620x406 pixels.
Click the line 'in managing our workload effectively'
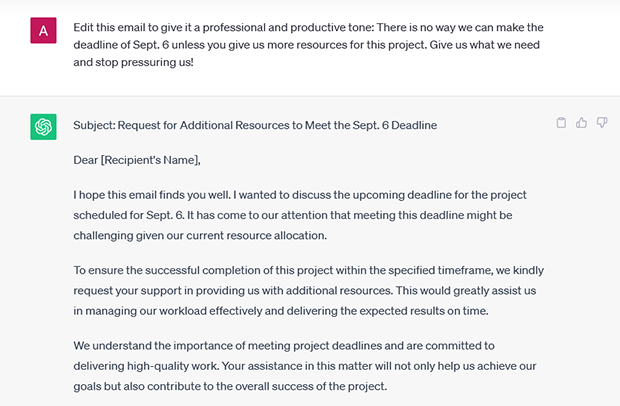pyautogui.click(x=281, y=311)
